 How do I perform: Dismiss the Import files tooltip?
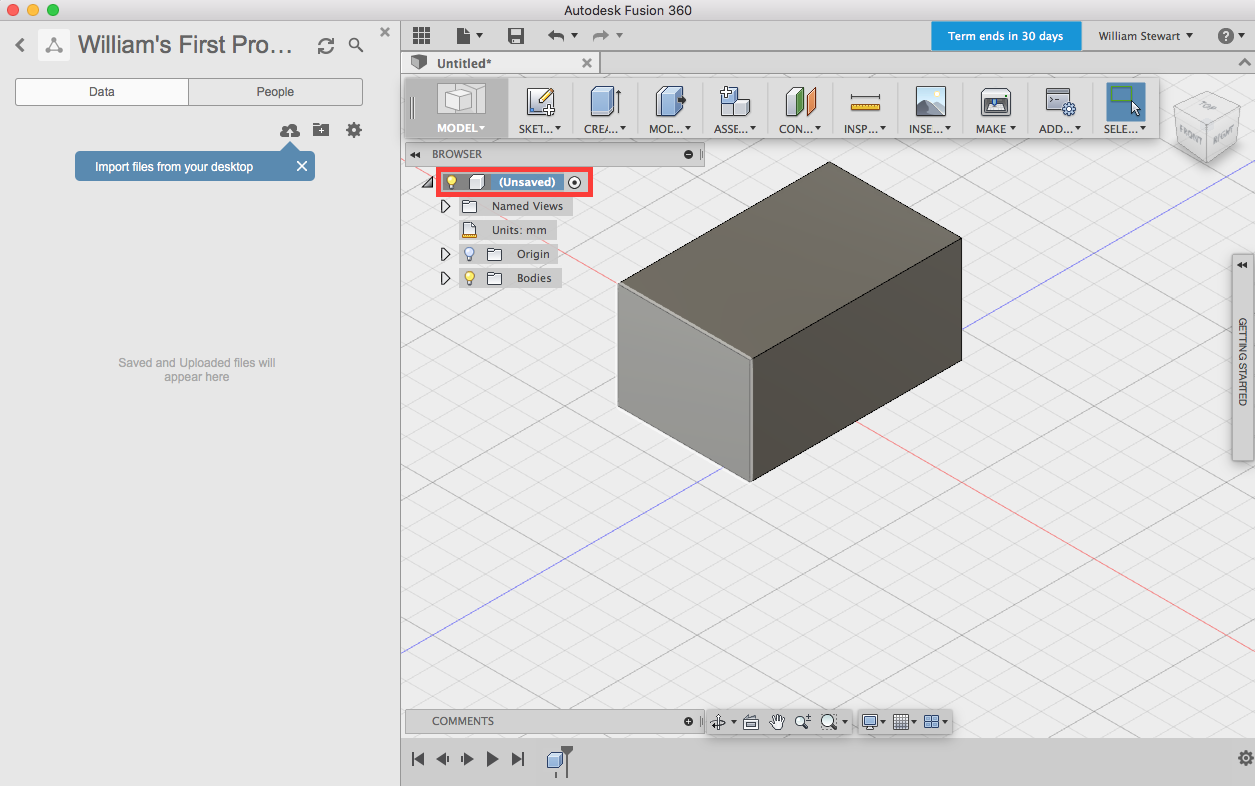tap(301, 166)
